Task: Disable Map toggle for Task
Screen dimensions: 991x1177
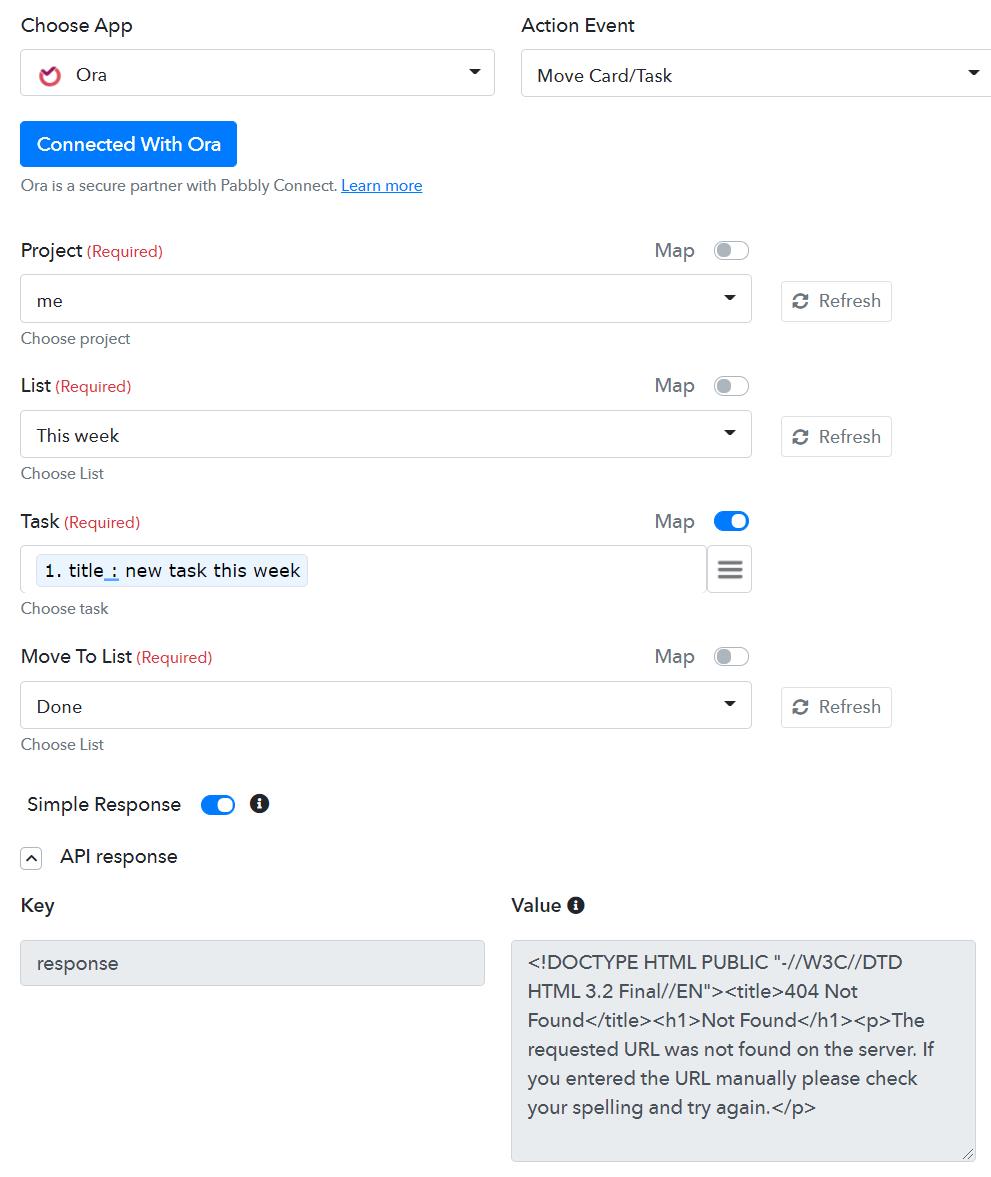Action: pos(731,521)
